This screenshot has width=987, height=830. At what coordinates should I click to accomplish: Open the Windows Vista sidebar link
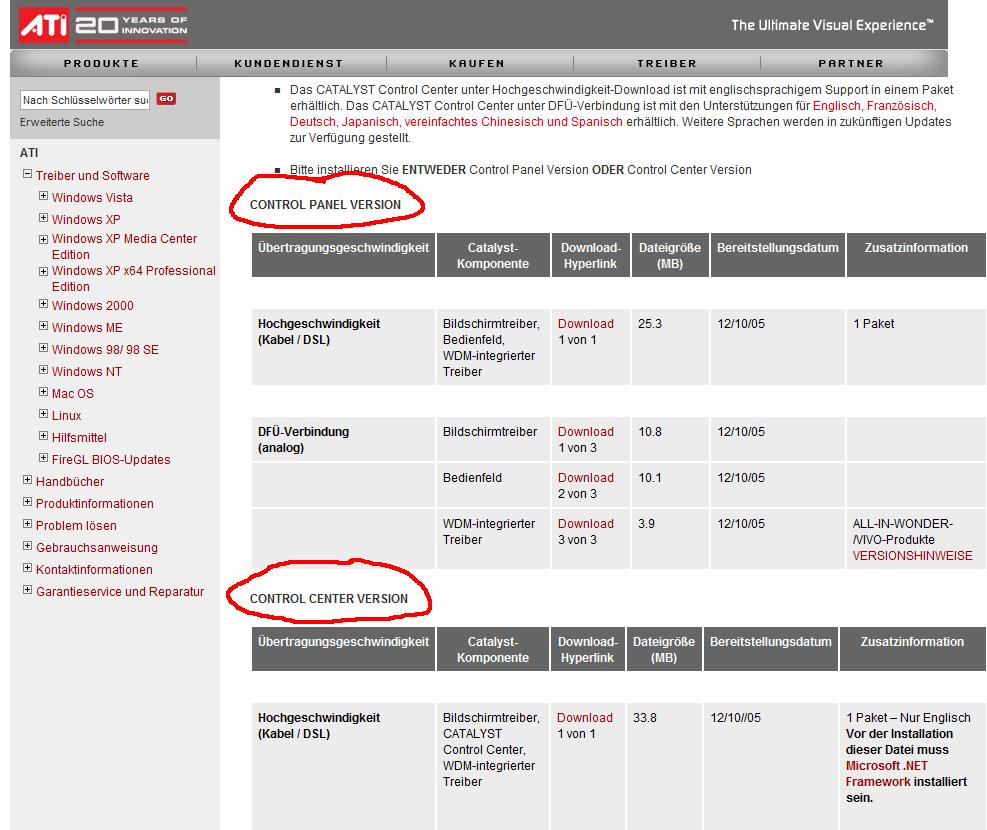point(92,198)
